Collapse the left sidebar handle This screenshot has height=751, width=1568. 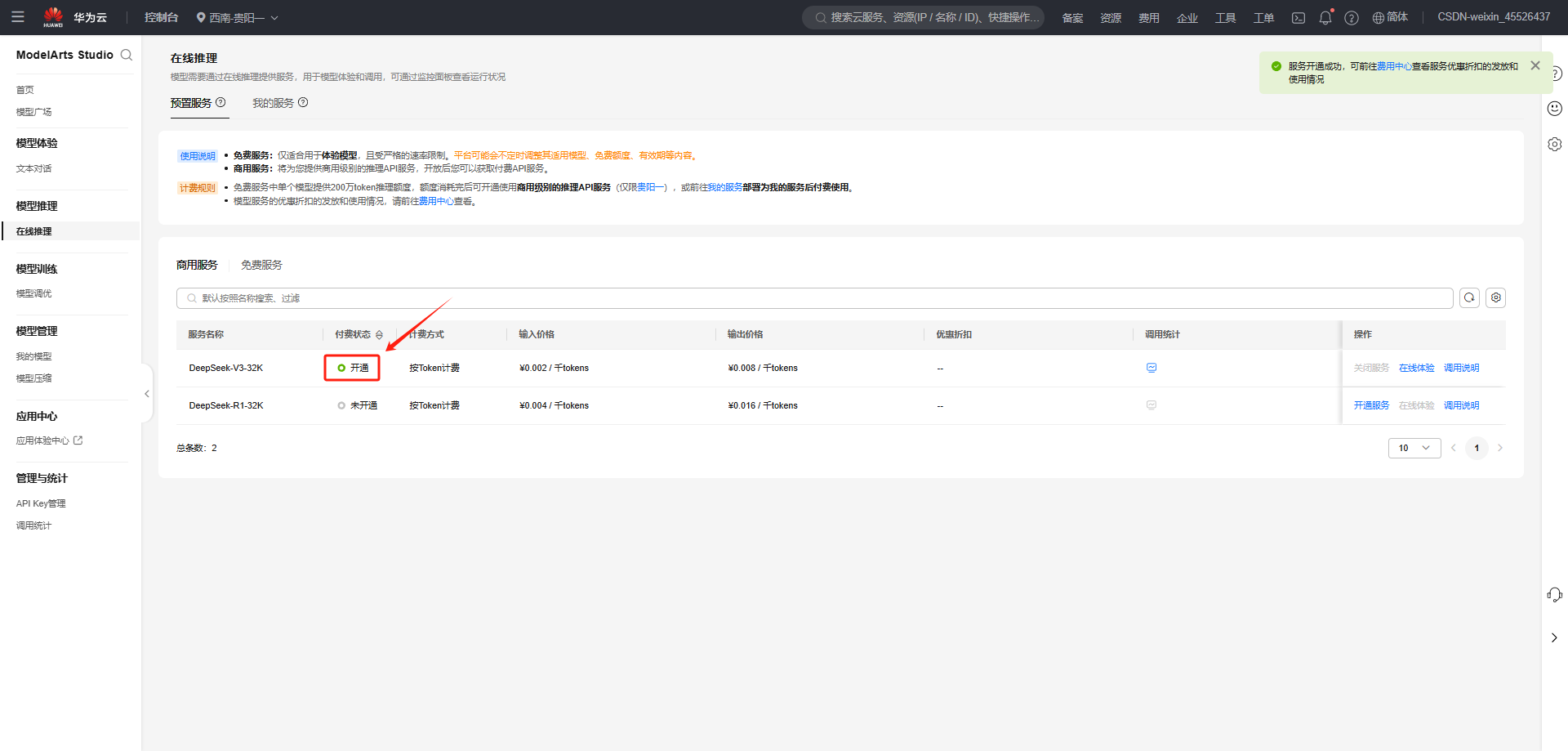pos(147,394)
